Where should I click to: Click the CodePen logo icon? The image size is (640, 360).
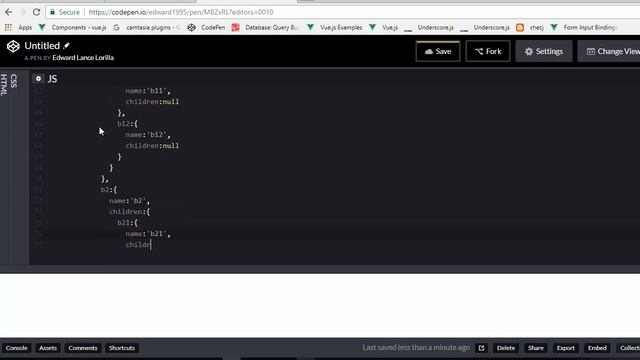pyautogui.click(x=13, y=46)
